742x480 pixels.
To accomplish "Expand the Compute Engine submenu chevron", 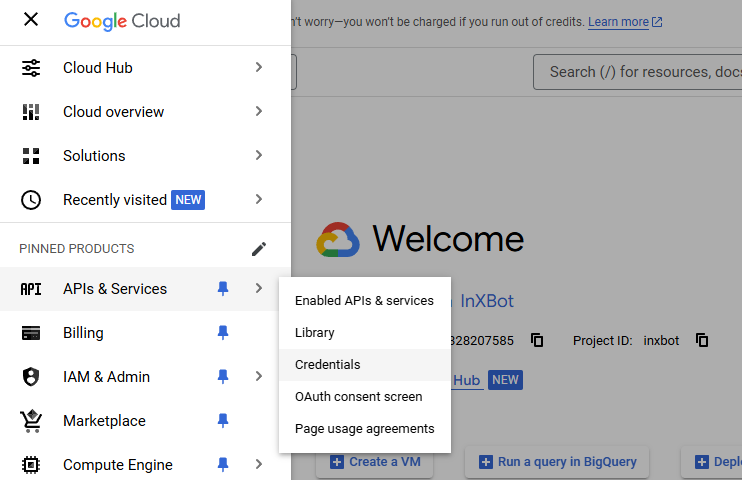I will 259,465.
